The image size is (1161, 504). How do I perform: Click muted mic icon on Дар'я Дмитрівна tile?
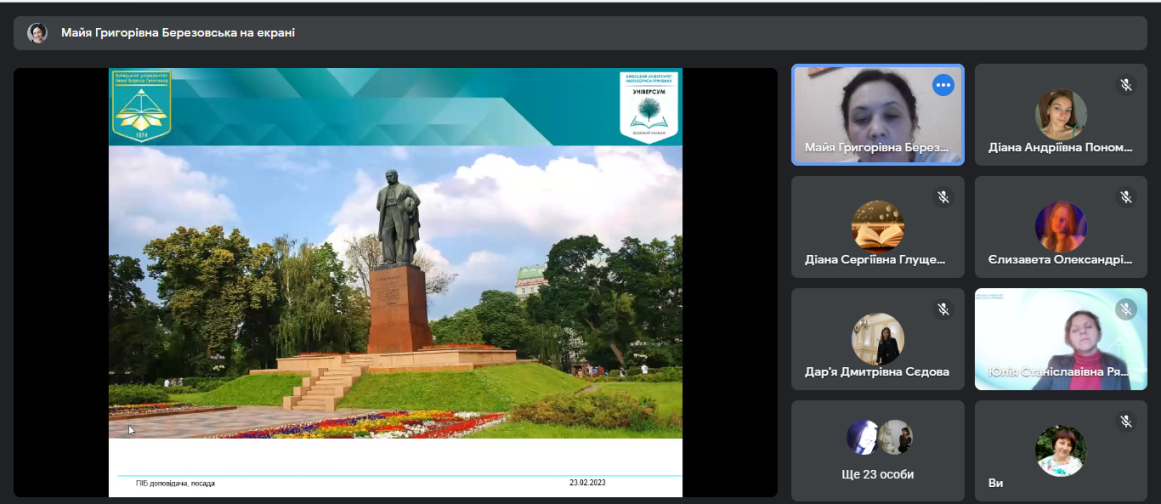pos(943,309)
